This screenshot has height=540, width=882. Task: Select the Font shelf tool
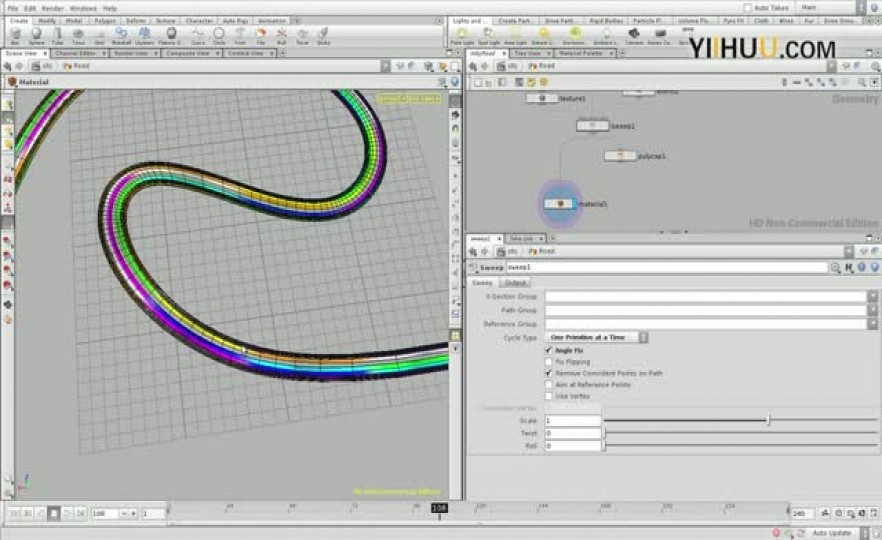240,36
